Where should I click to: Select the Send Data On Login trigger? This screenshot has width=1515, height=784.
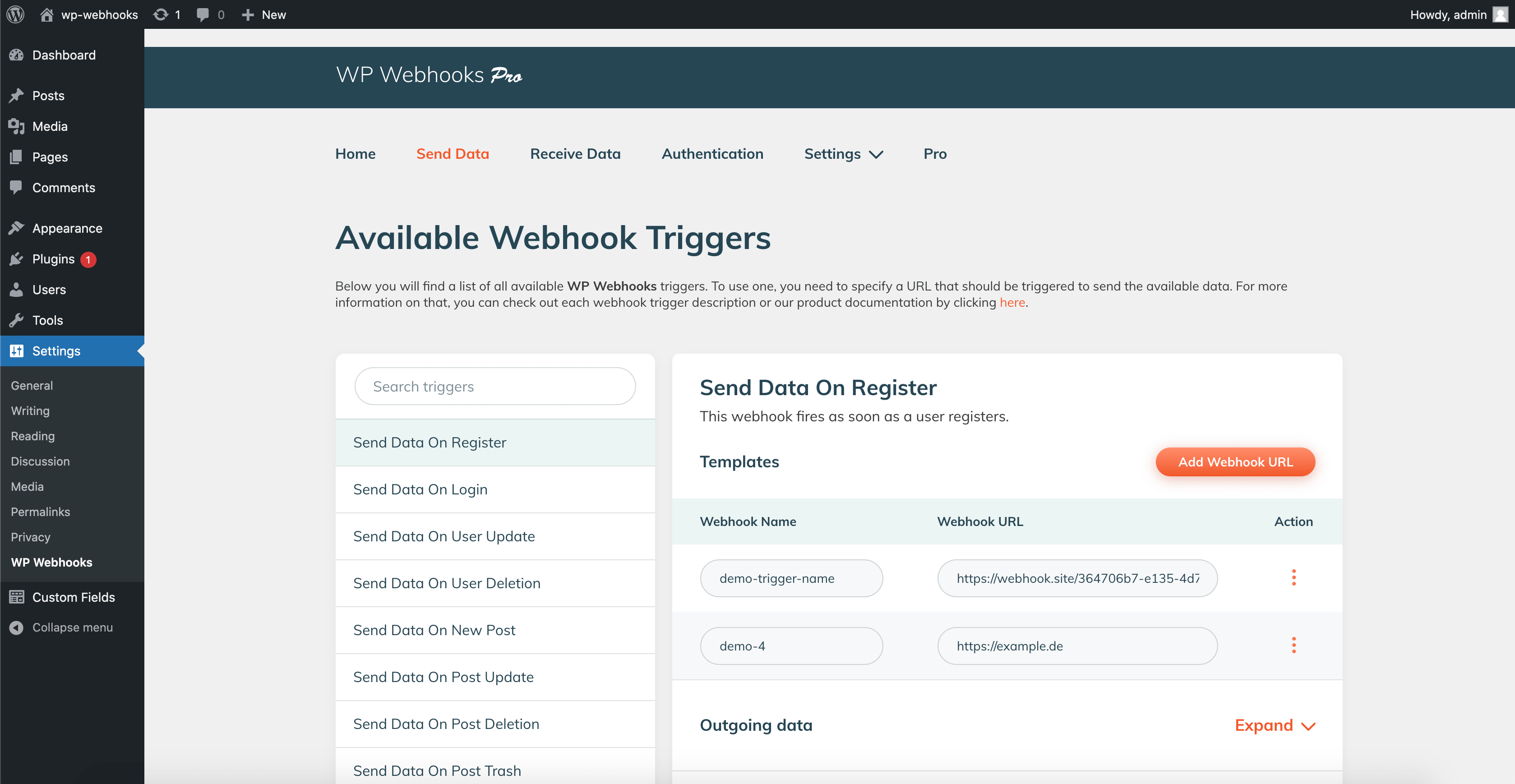coord(494,489)
